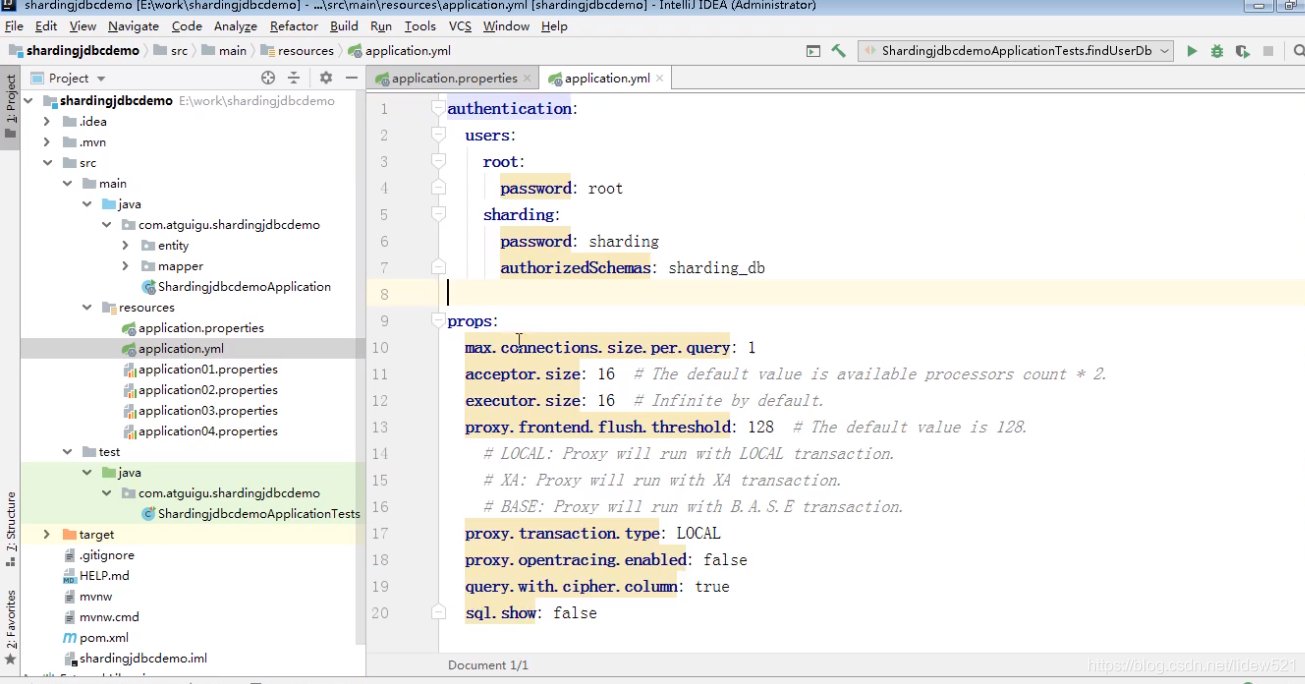Select application01.properties file

click(208, 369)
